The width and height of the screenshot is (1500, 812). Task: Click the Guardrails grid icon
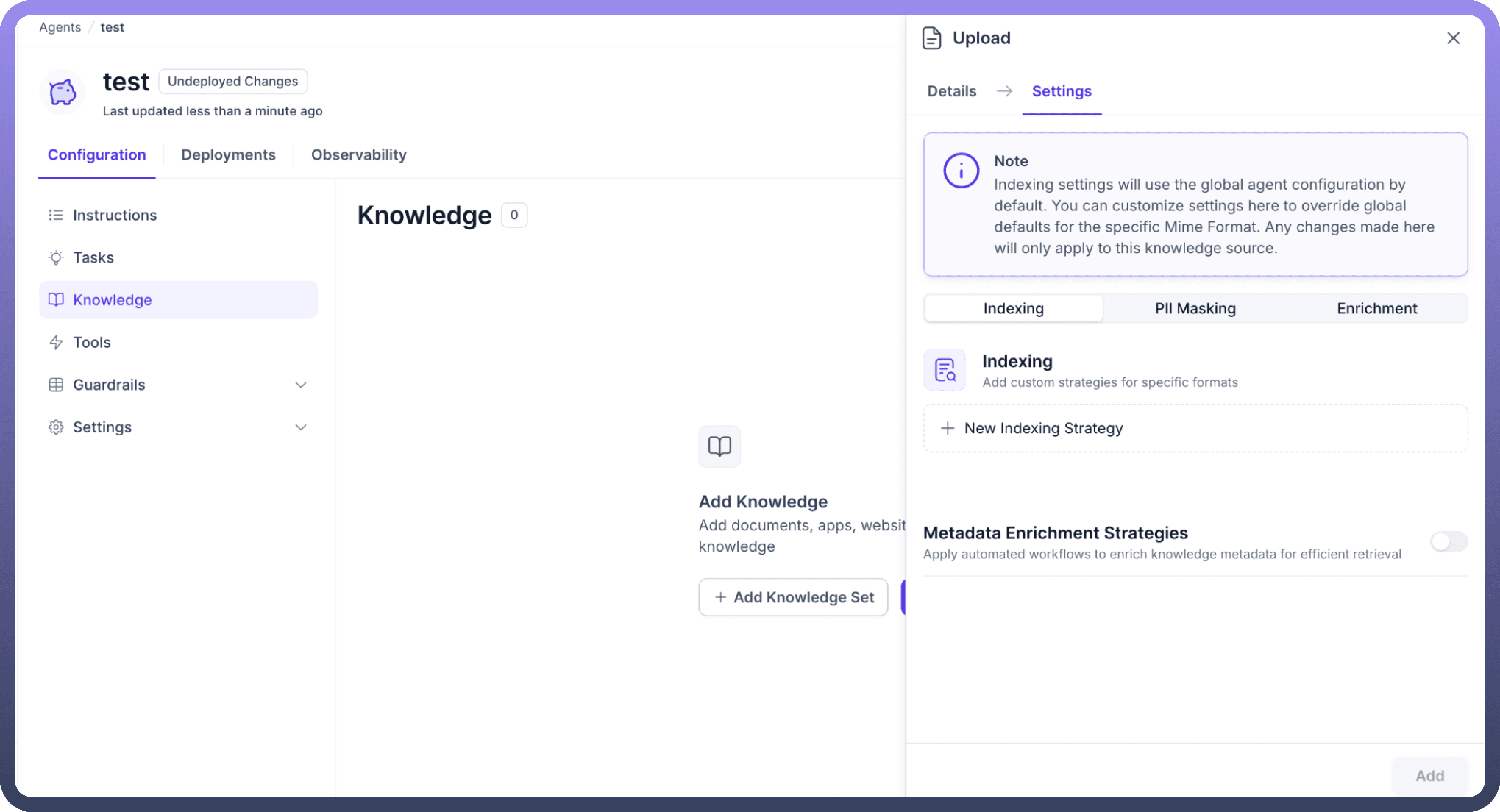[56, 385]
